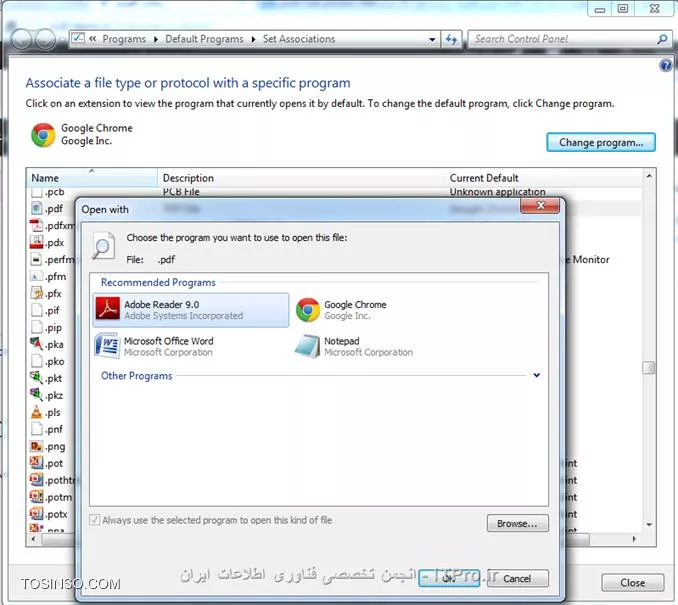This screenshot has height=605, width=678.
Task: Close the Set Associations window
Action: coord(633,583)
